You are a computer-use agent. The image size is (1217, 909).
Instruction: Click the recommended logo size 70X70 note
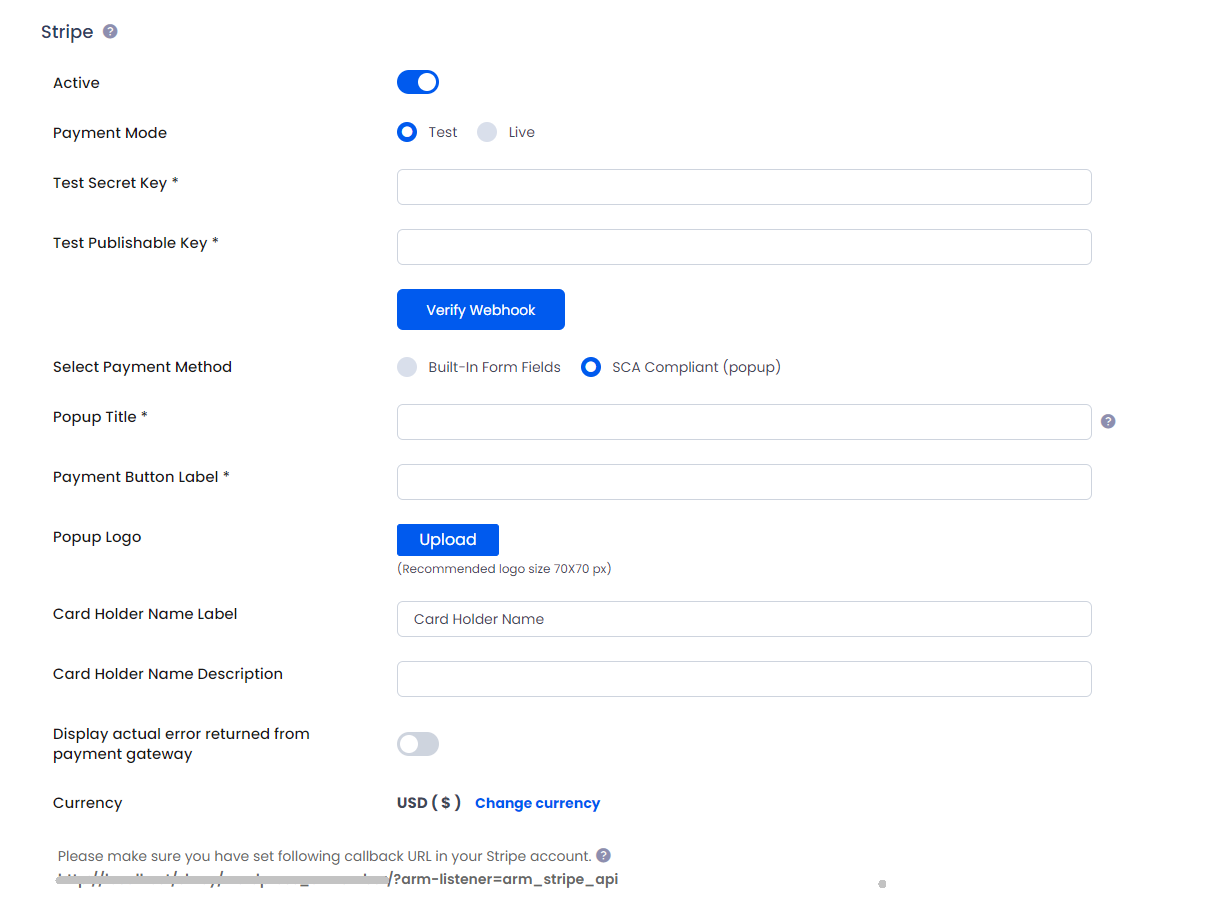[504, 569]
